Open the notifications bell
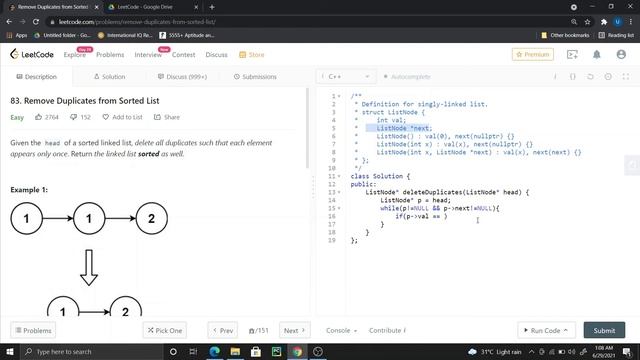 pos(596,54)
